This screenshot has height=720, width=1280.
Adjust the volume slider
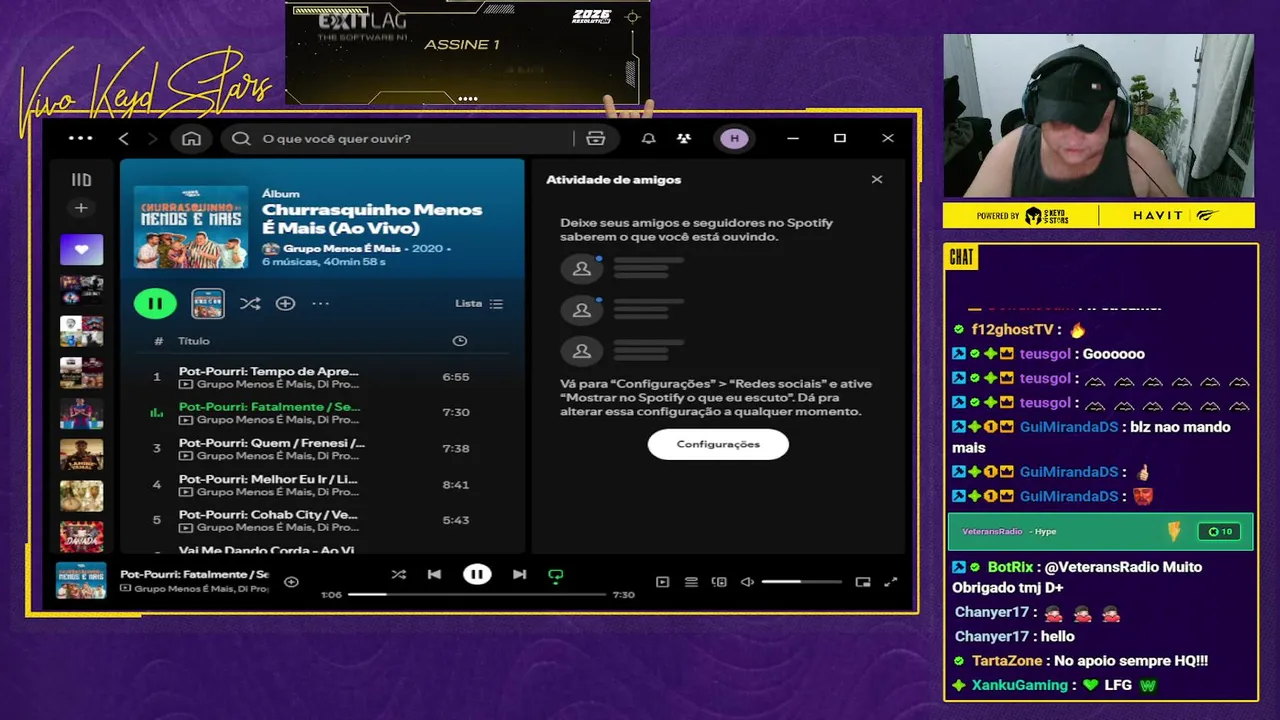click(x=801, y=582)
